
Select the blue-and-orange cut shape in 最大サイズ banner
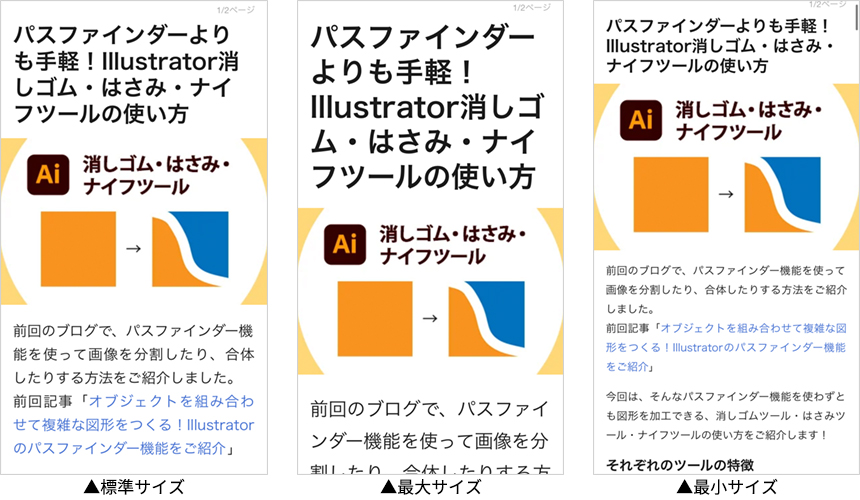point(486,319)
